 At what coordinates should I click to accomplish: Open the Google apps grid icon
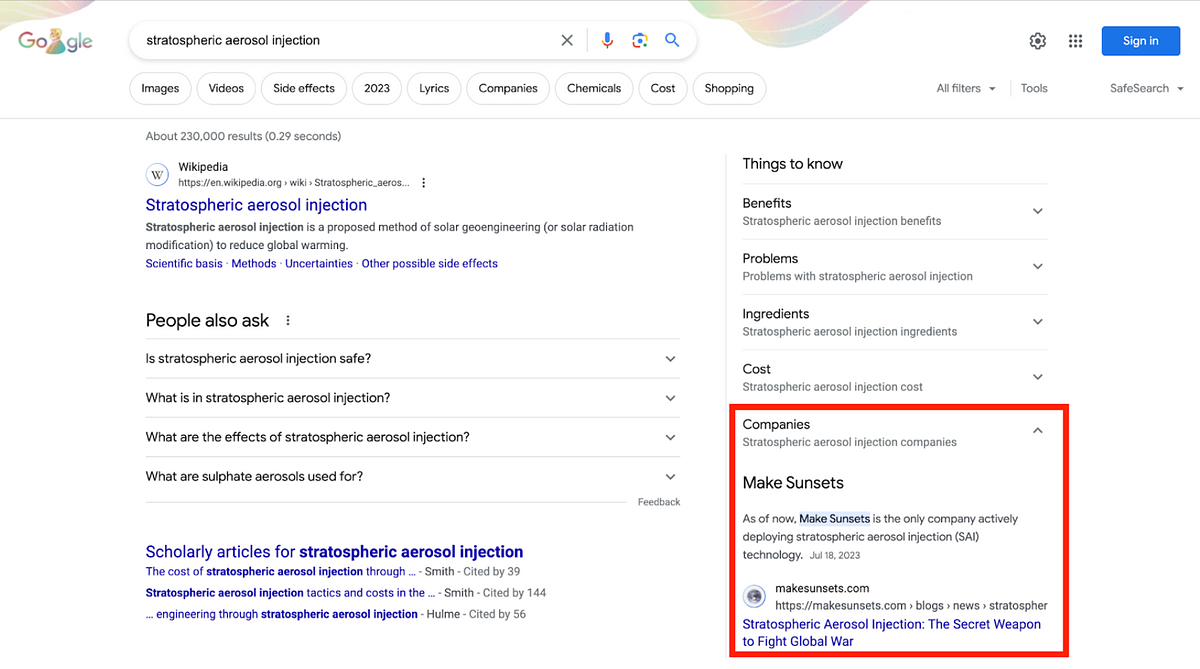[1076, 41]
